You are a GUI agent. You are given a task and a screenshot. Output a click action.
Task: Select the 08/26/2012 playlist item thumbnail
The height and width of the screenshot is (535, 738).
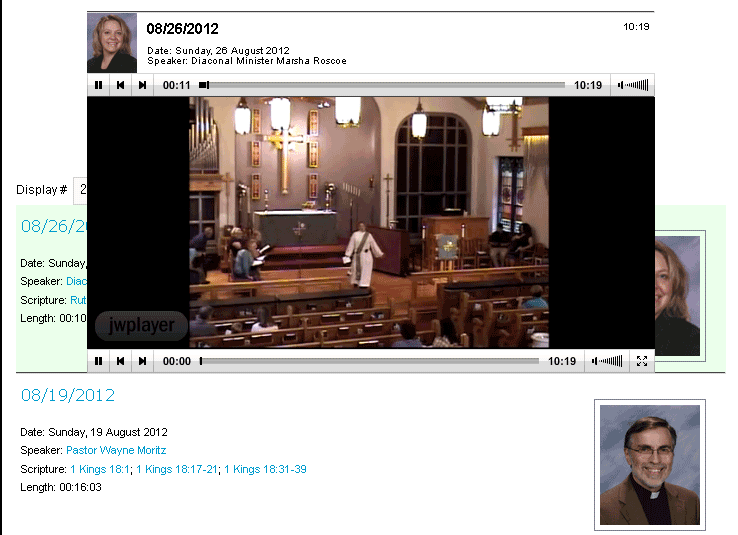tap(112, 43)
